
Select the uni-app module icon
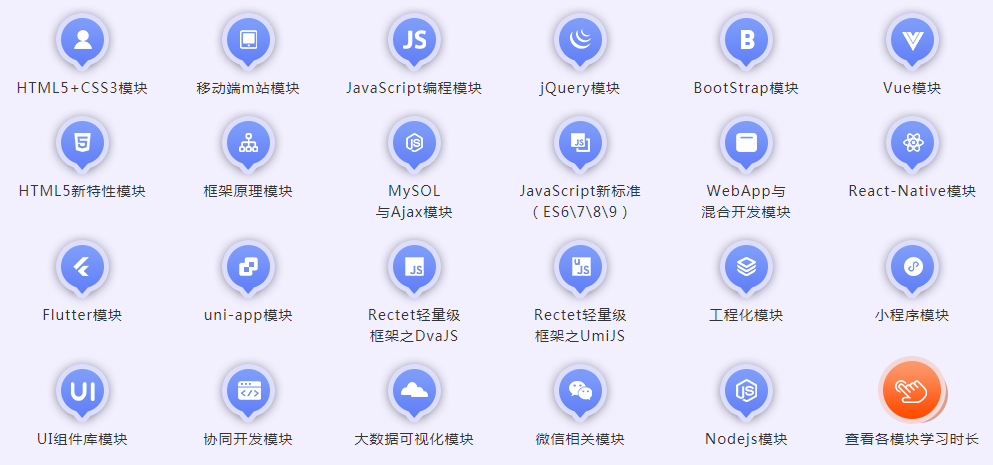point(248,268)
